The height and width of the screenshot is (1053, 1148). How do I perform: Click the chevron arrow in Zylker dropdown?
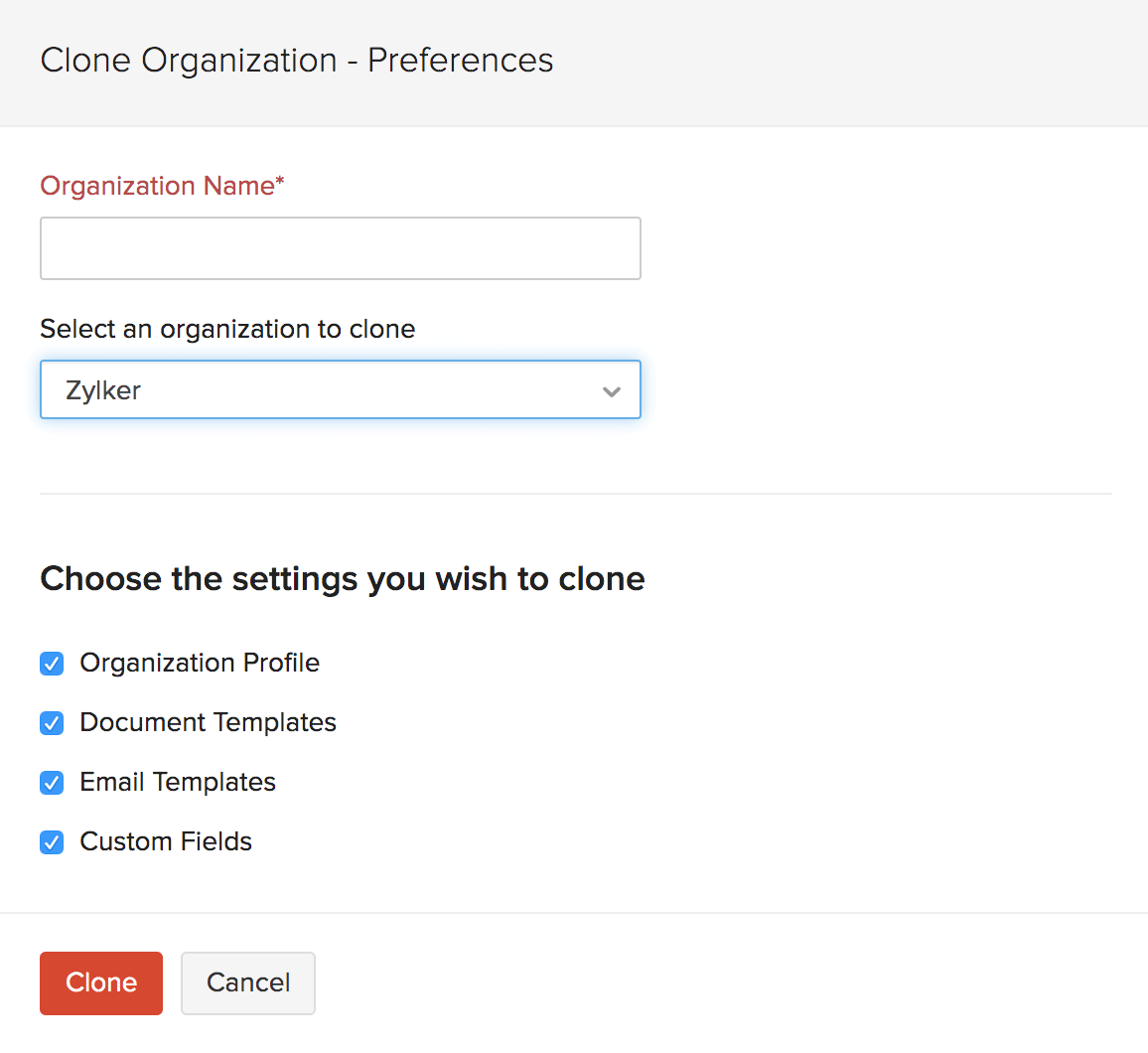(x=612, y=391)
